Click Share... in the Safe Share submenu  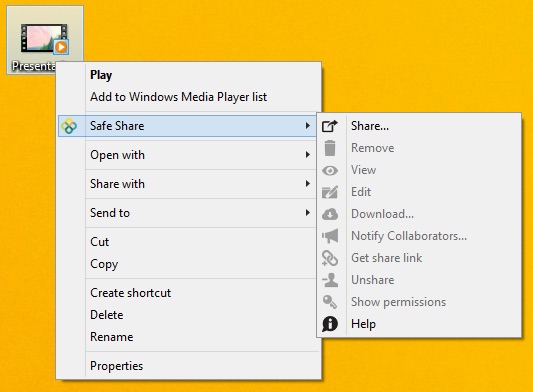tap(370, 126)
